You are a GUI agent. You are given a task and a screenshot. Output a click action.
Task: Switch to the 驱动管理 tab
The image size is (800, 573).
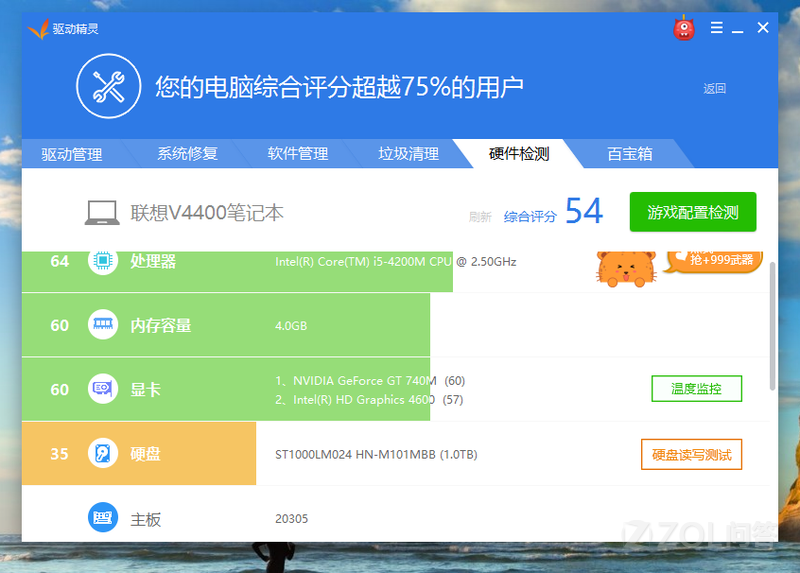(71, 154)
